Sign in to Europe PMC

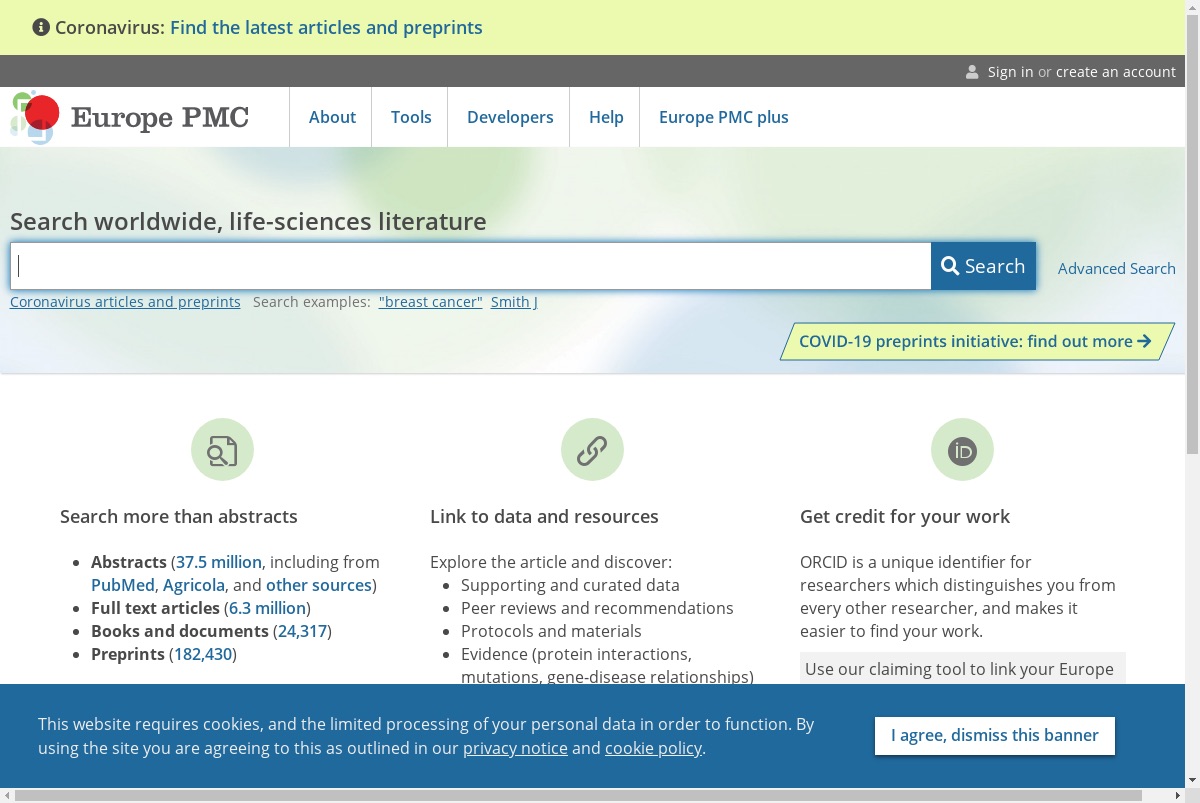point(1010,72)
